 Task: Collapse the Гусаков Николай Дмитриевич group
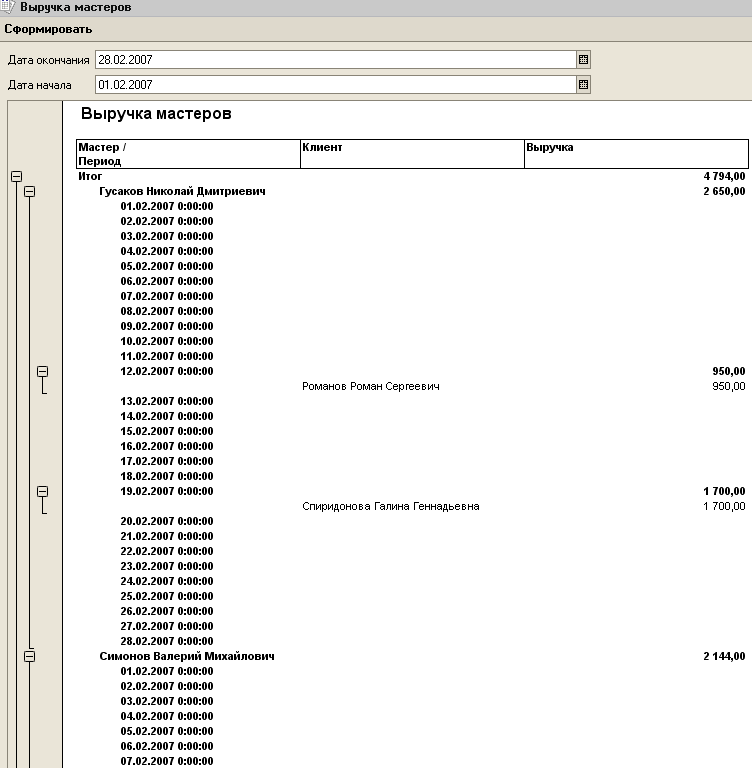(x=29, y=192)
